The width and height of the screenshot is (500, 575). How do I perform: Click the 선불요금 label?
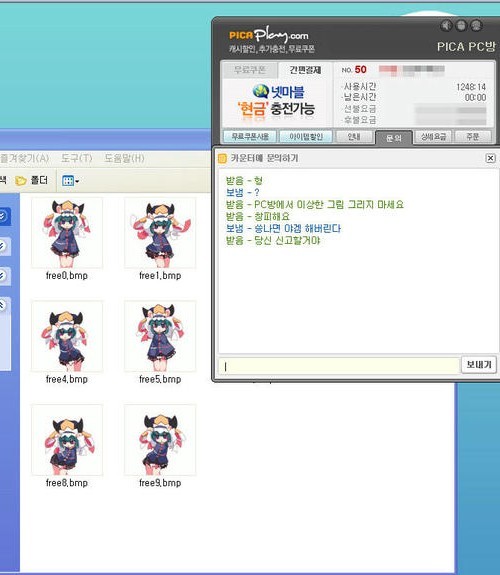pyautogui.click(x=360, y=109)
